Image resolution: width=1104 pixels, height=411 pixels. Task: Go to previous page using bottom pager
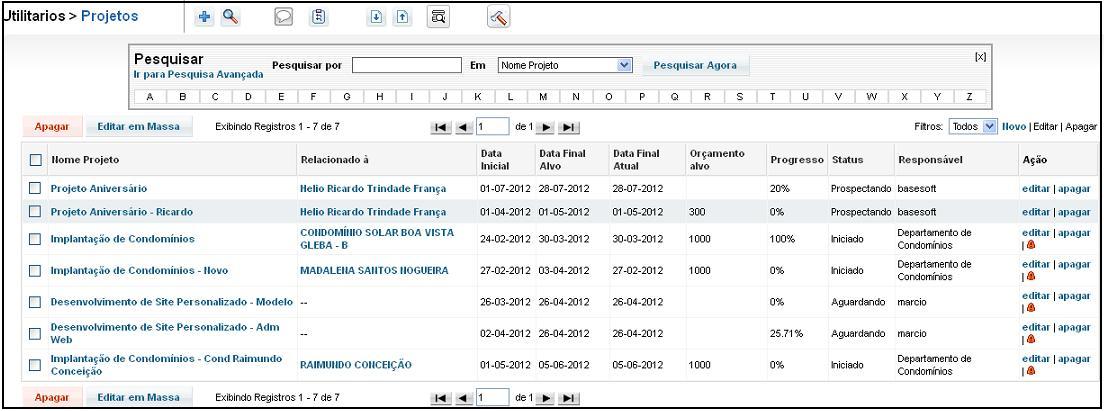(x=463, y=398)
